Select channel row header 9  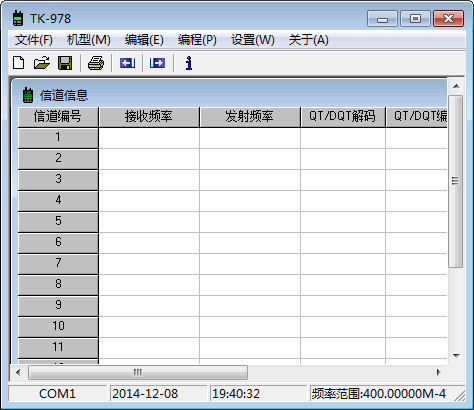pyautogui.click(x=58, y=306)
